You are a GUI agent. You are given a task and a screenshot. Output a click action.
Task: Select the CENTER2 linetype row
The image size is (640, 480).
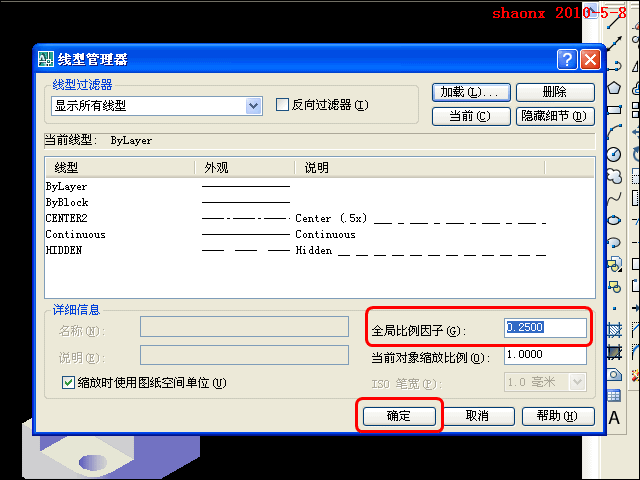click(x=320, y=218)
